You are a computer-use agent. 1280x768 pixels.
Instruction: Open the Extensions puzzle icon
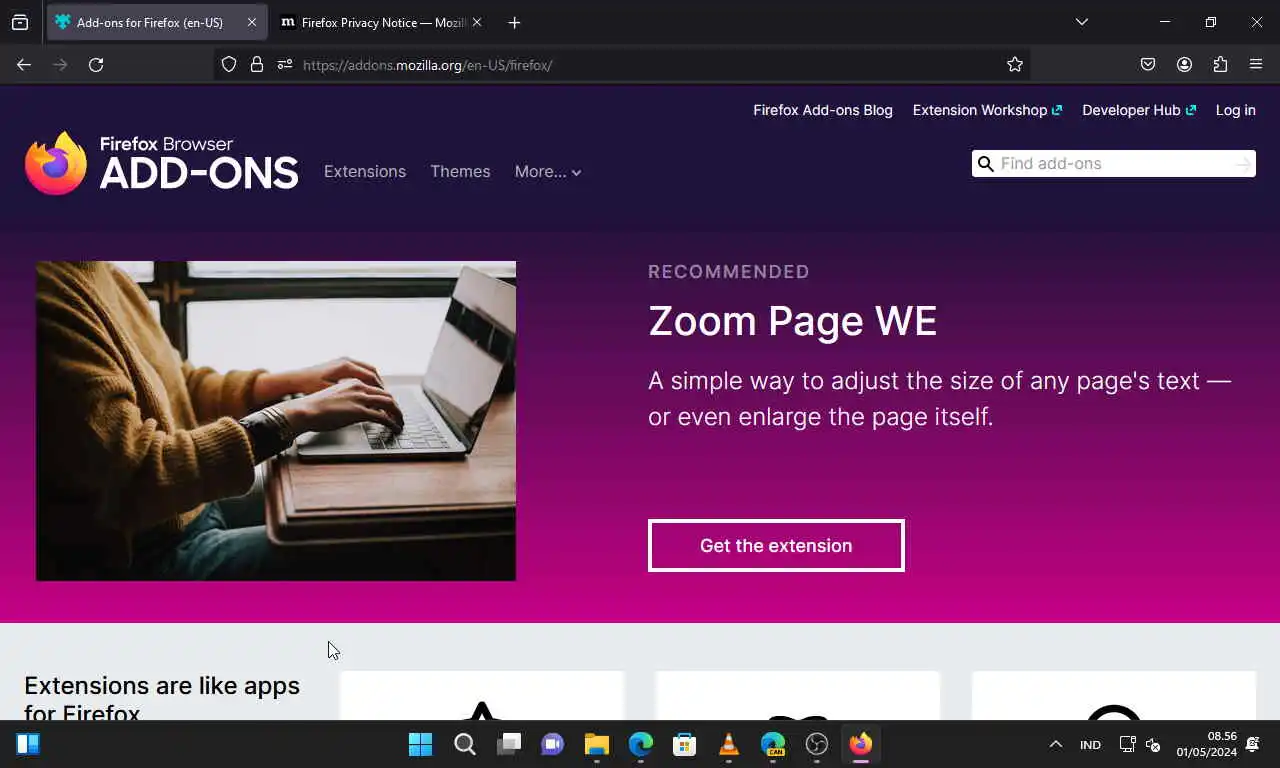(x=1220, y=65)
